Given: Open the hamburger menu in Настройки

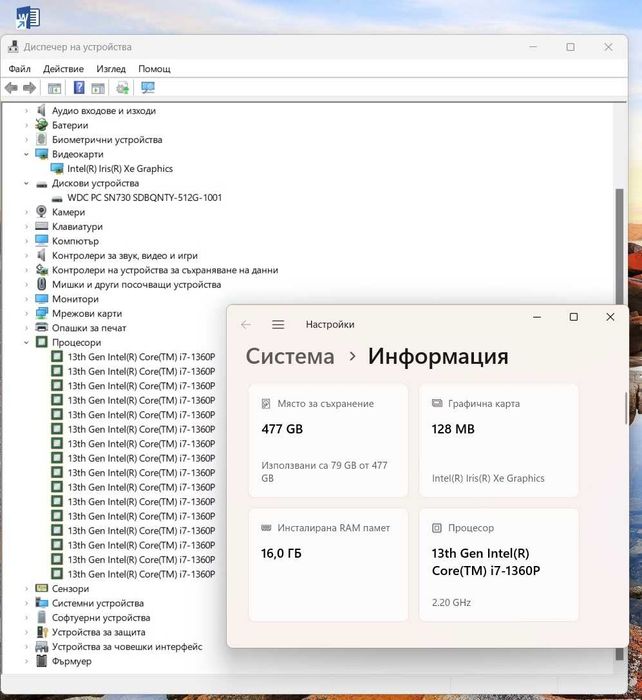Looking at the screenshot, I should pyautogui.click(x=278, y=325).
